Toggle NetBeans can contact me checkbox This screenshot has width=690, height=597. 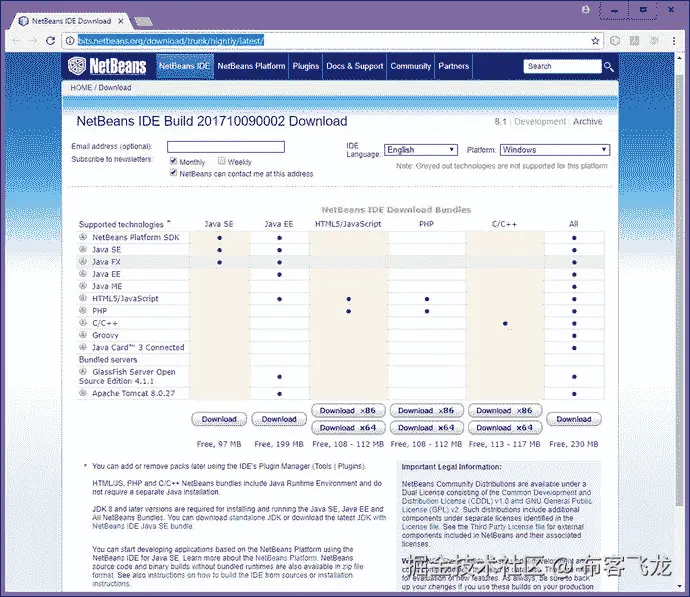(x=173, y=173)
